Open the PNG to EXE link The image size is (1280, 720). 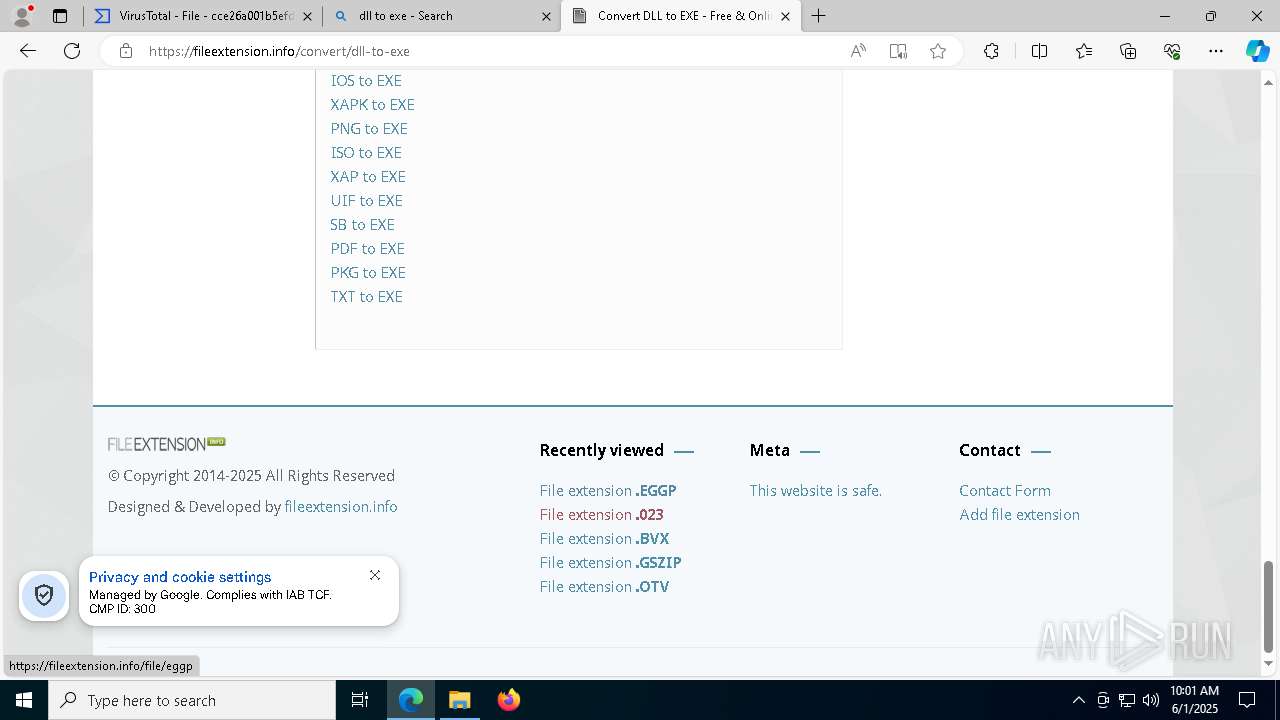(369, 128)
